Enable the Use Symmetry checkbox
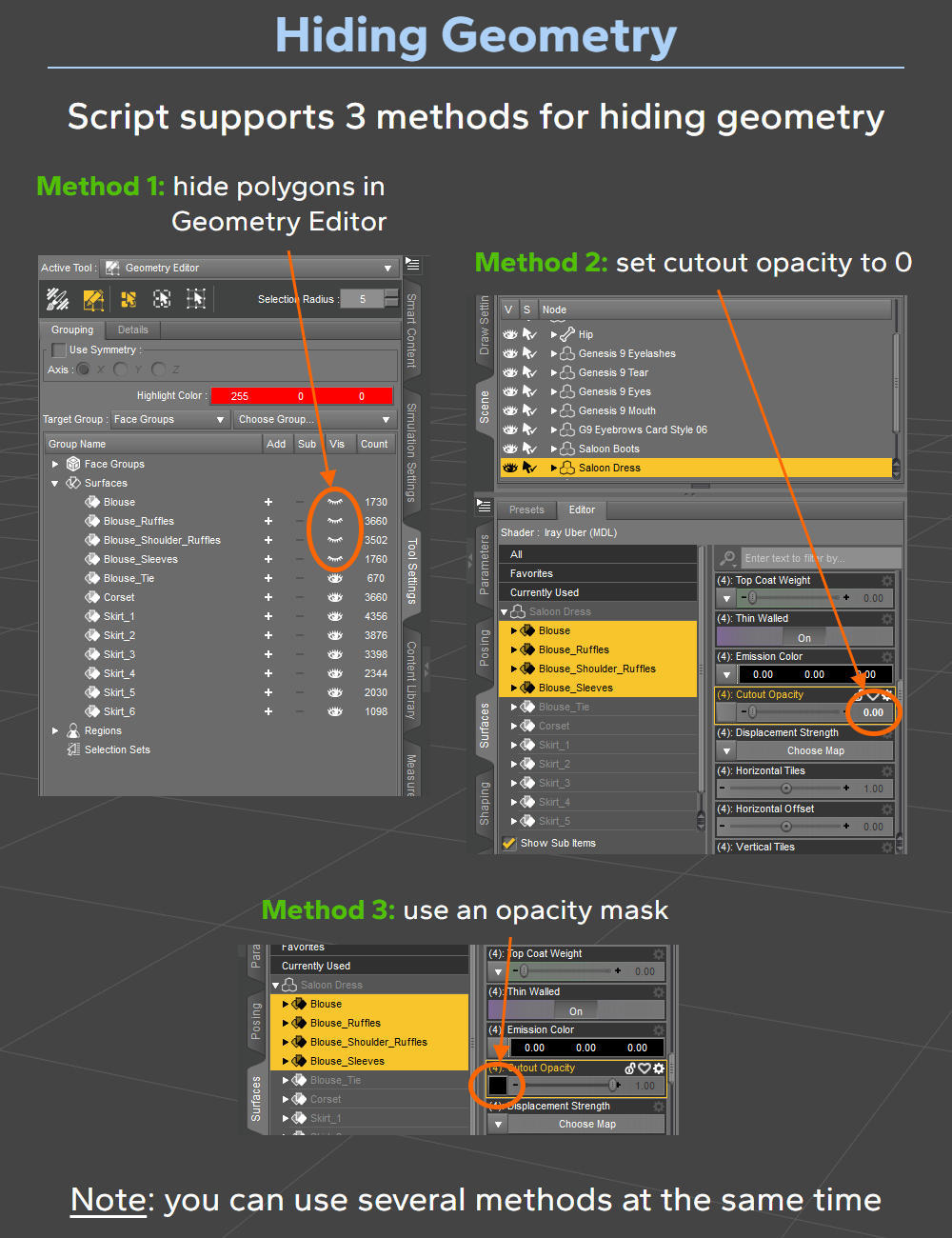 [57, 349]
